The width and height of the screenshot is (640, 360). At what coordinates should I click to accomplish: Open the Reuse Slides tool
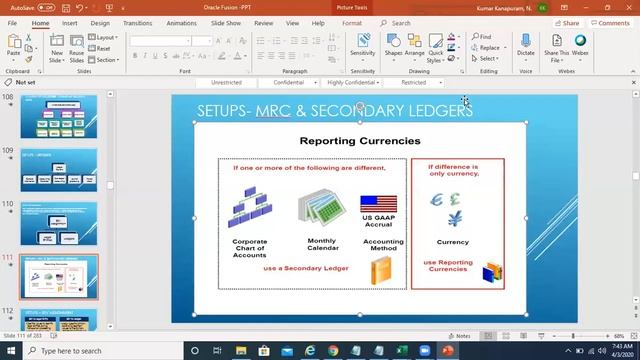click(76, 48)
